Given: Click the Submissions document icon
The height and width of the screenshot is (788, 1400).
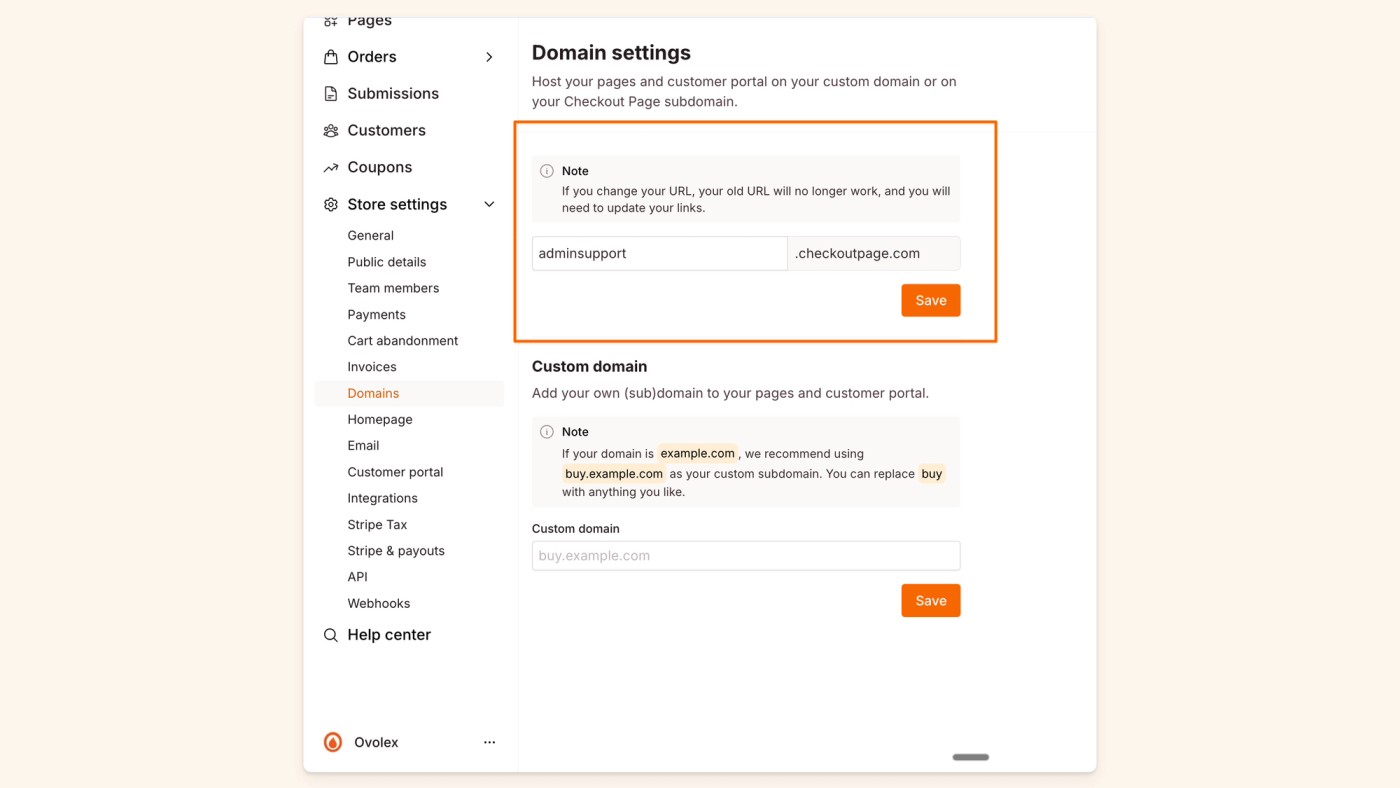Looking at the screenshot, I should [330, 93].
